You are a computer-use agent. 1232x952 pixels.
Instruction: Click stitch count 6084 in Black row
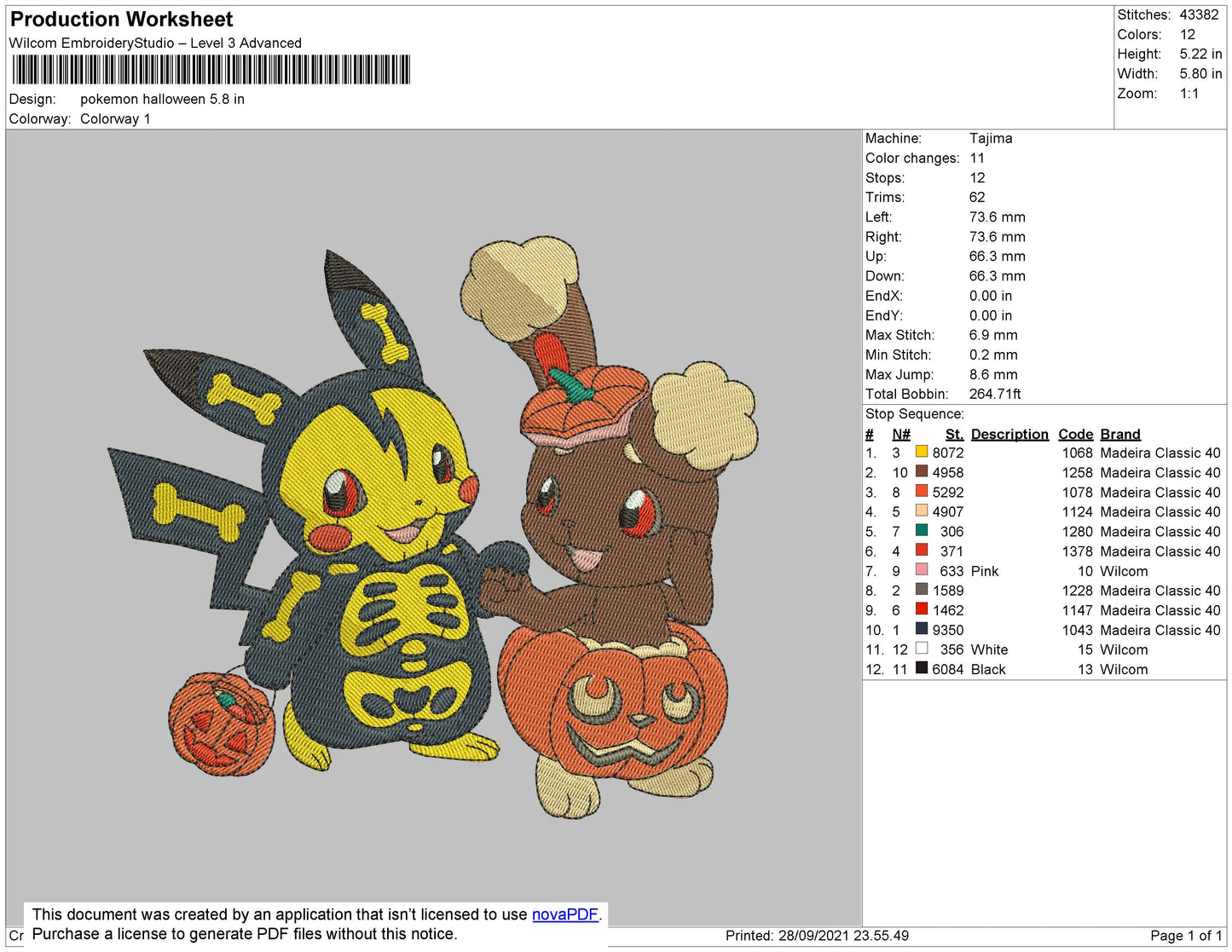pyautogui.click(x=948, y=669)
